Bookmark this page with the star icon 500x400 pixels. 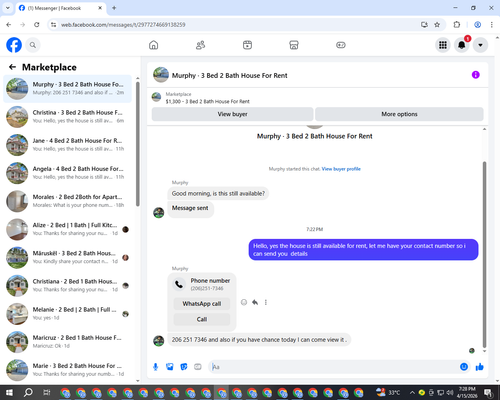(x=437, y=25)
